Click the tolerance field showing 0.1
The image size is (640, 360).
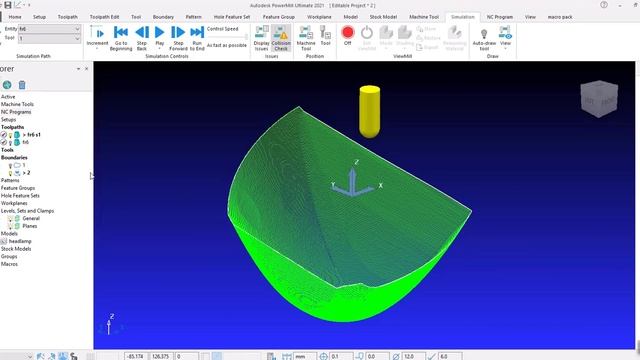click(341, 356)
